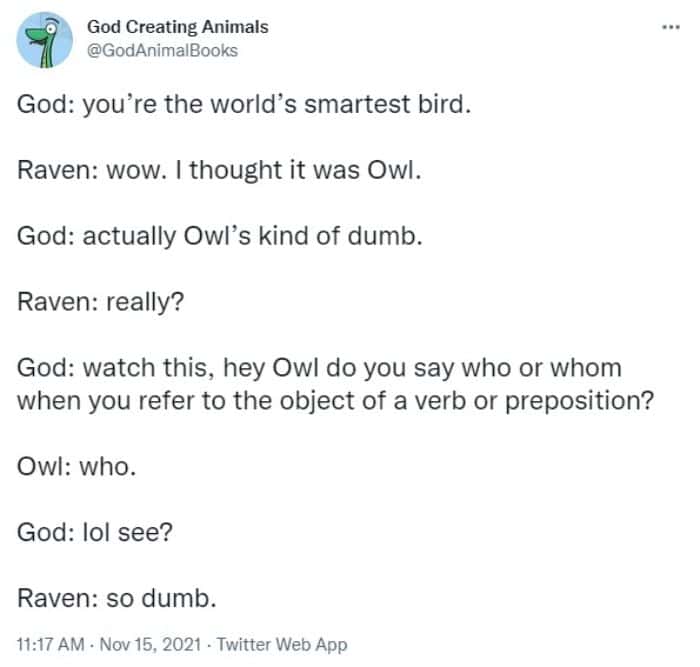Click the "Raven: really?" line
The width and height of the screenshot is (700, 667).
click(x=100, y=302)
